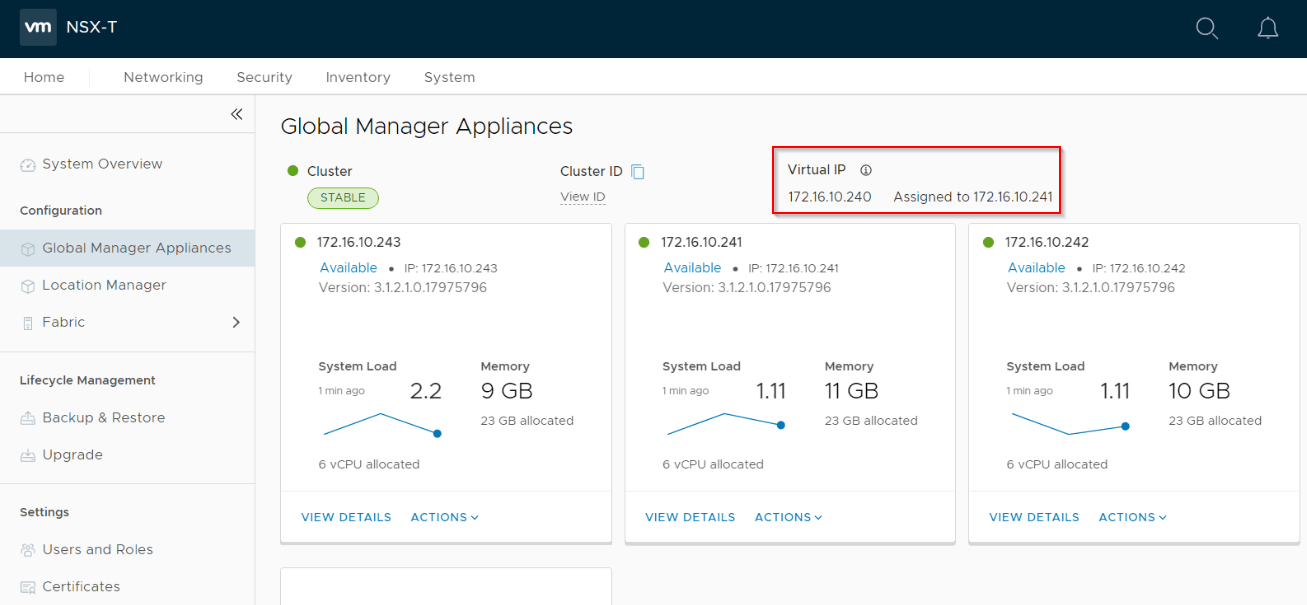Click Available status link on 172.16.10.241 card
Image resolution: width=1307 pixels, height=605 pixels.
pos(692,268)
